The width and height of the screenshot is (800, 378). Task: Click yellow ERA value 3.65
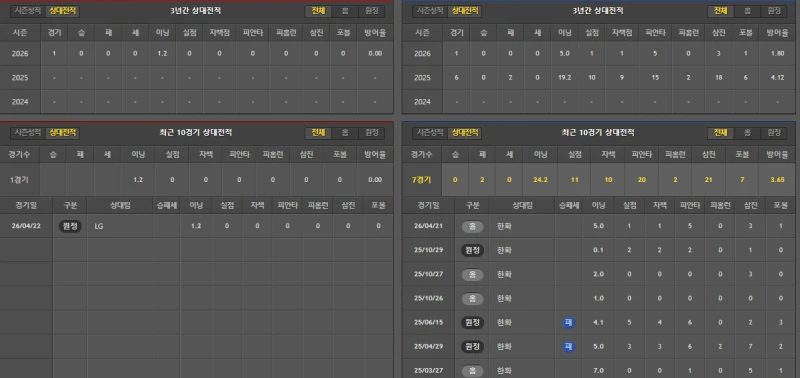point(778,180)
